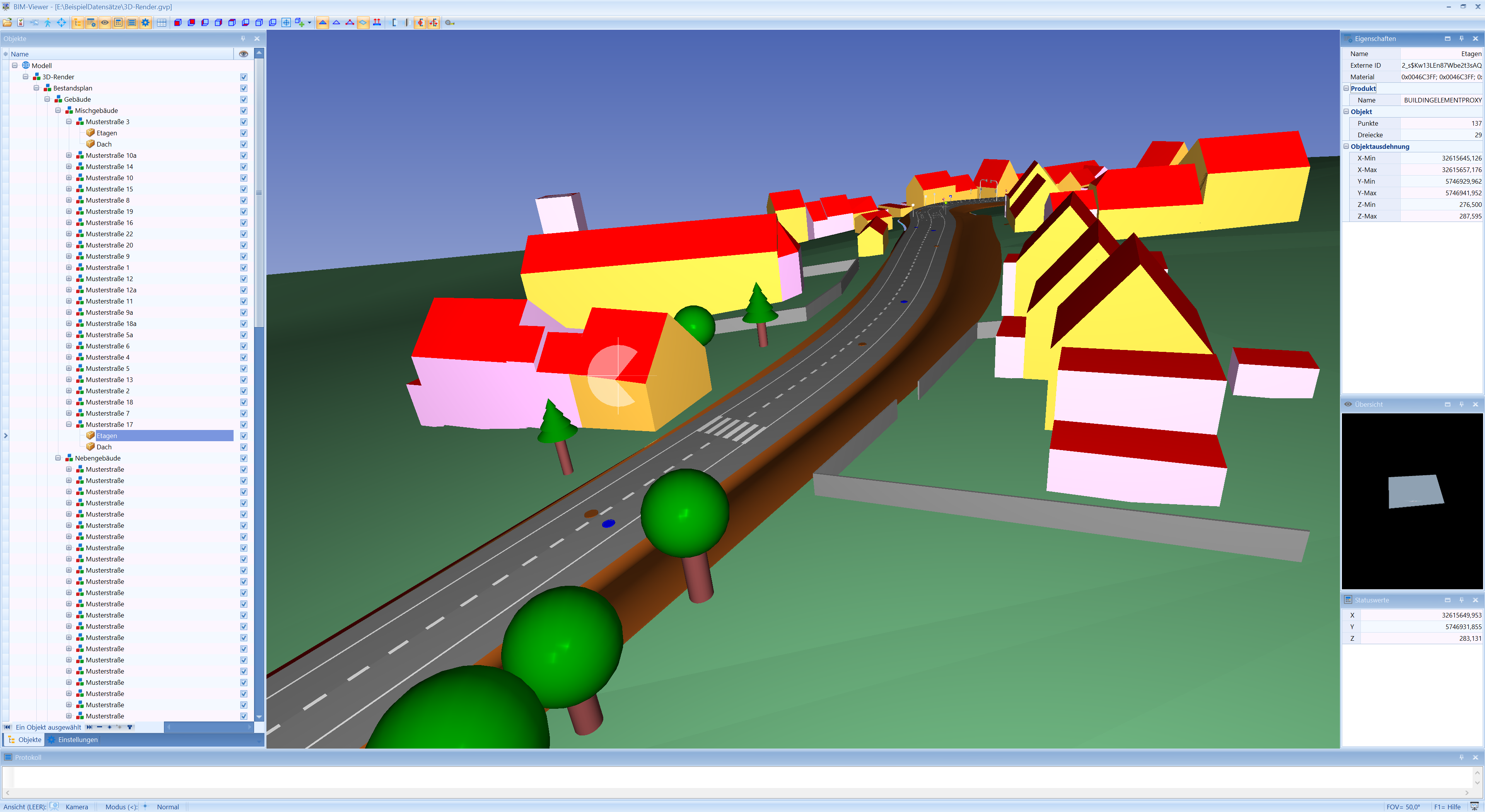Collapse the Produkt property group

[1346, 88]
